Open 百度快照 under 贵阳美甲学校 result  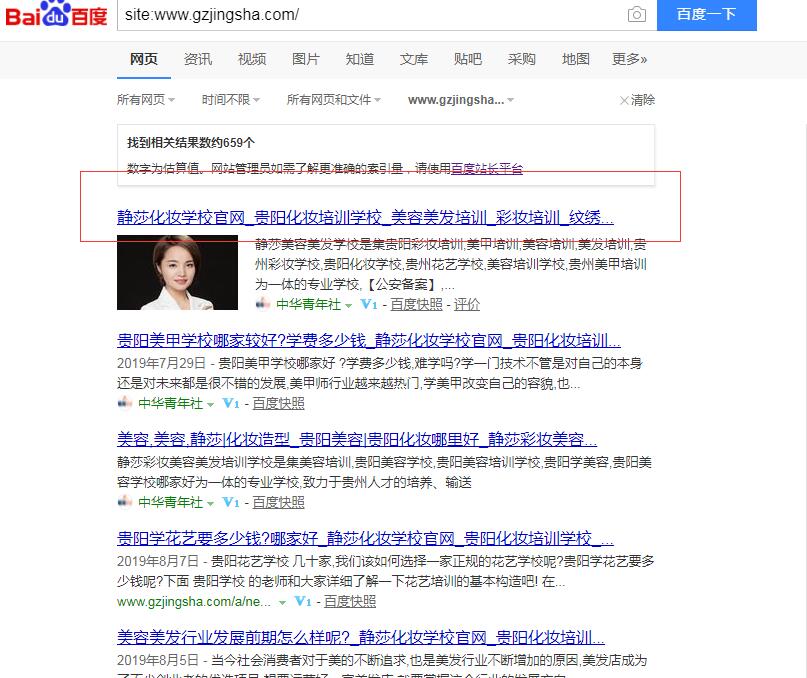coord(278,403)
